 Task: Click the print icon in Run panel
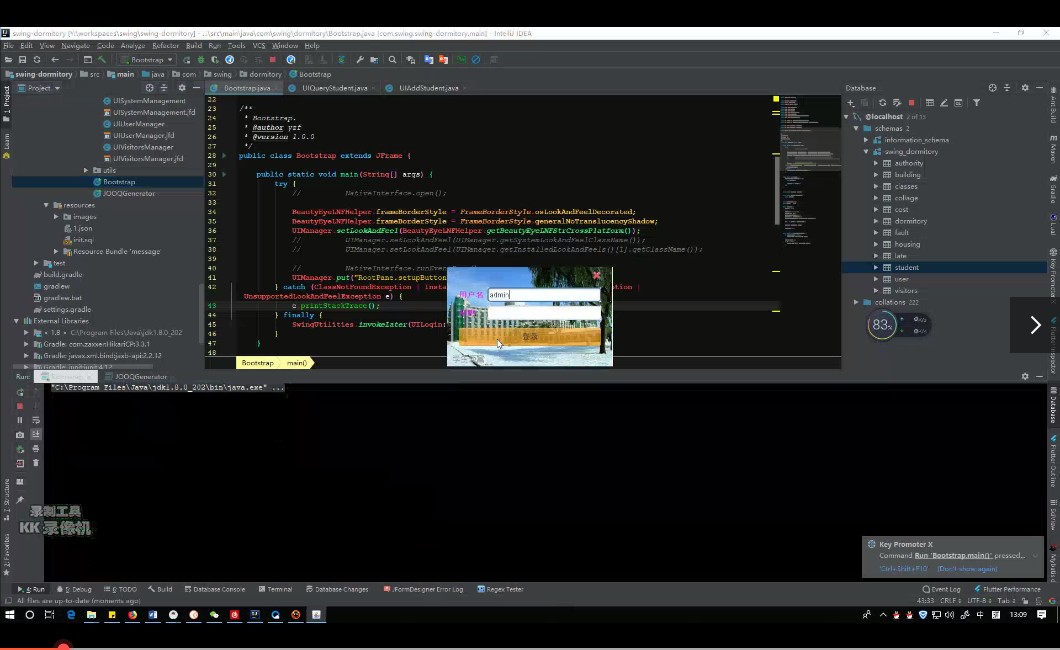36,449
